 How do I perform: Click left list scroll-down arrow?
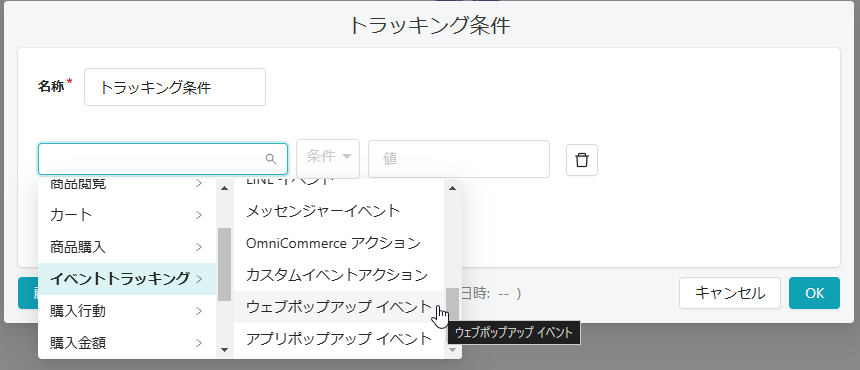click(x=224, y=350)
